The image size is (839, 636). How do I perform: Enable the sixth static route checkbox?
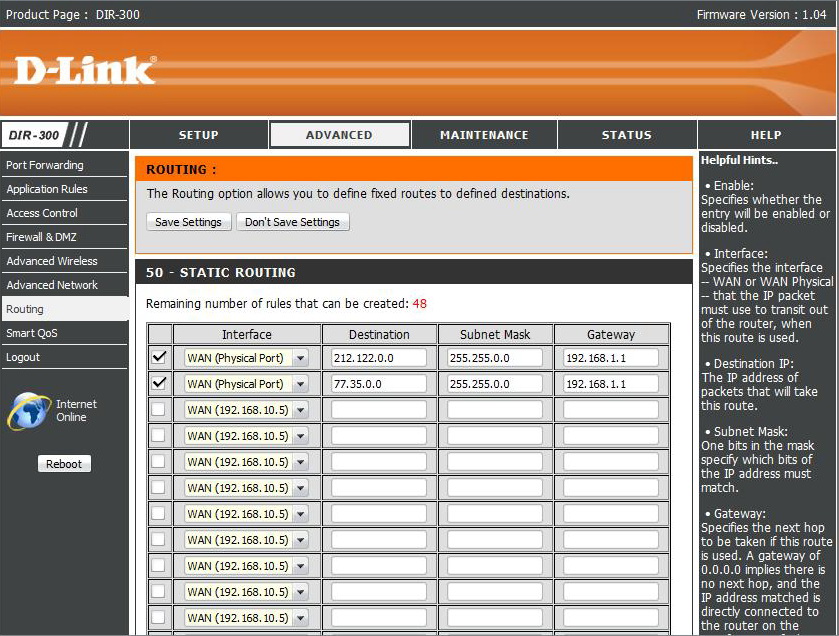pyautogui.click(x=159, y=488)
